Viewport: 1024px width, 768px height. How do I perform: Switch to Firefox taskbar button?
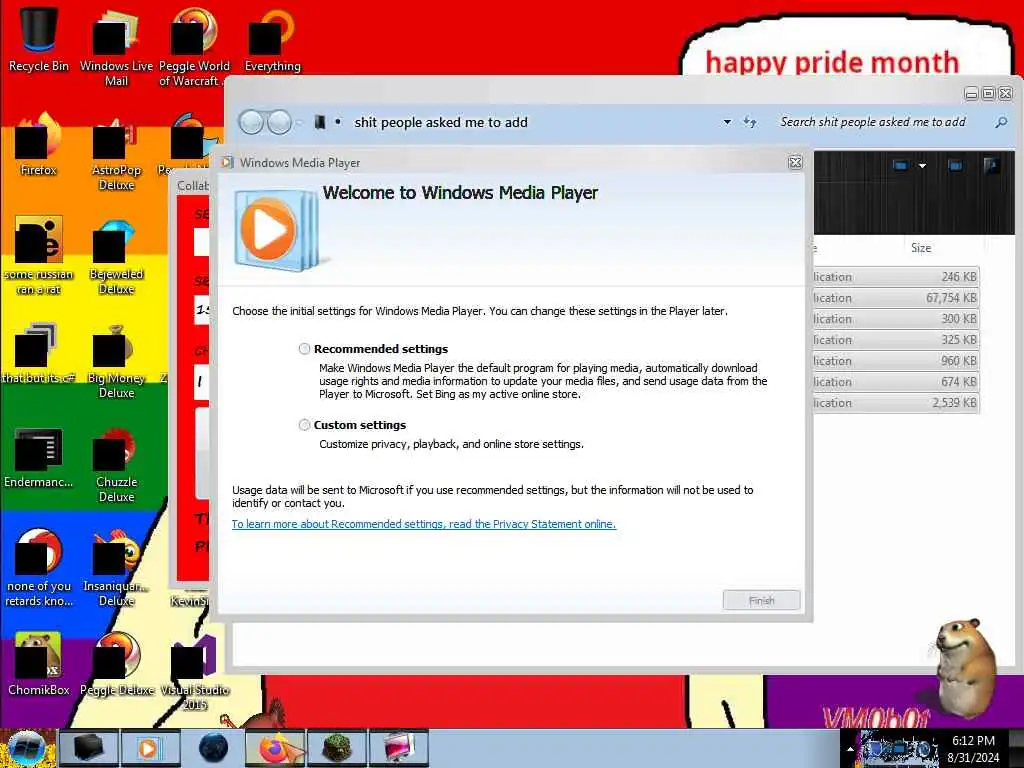click(275, 748)
